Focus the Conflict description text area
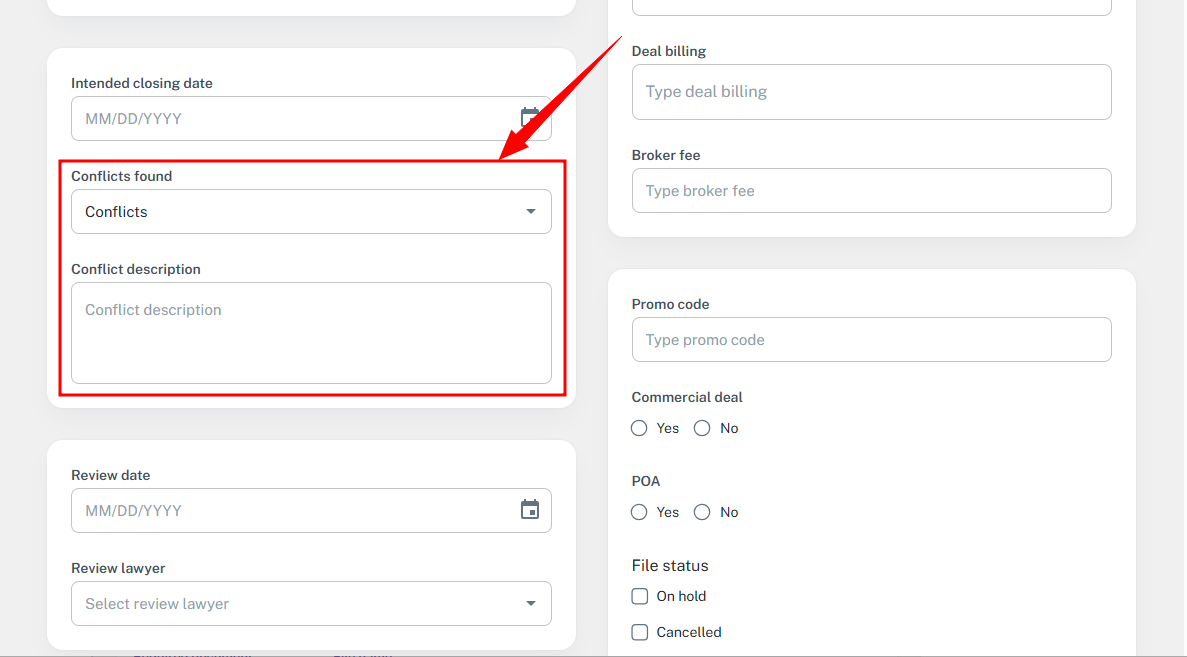 (311, 333)
